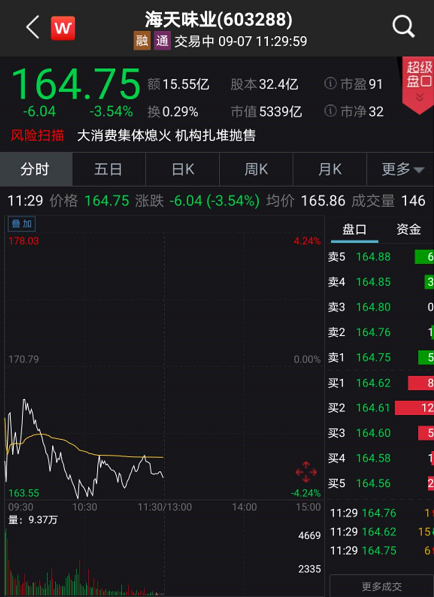Expand the 超级盘口 red banner
Image resolution: width=434 pixels, height=597 pixels.
418,85
